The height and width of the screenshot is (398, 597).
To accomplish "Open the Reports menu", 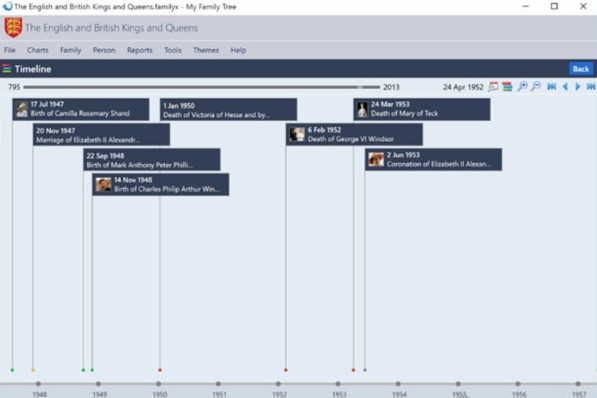I will [x=140, y=50].
